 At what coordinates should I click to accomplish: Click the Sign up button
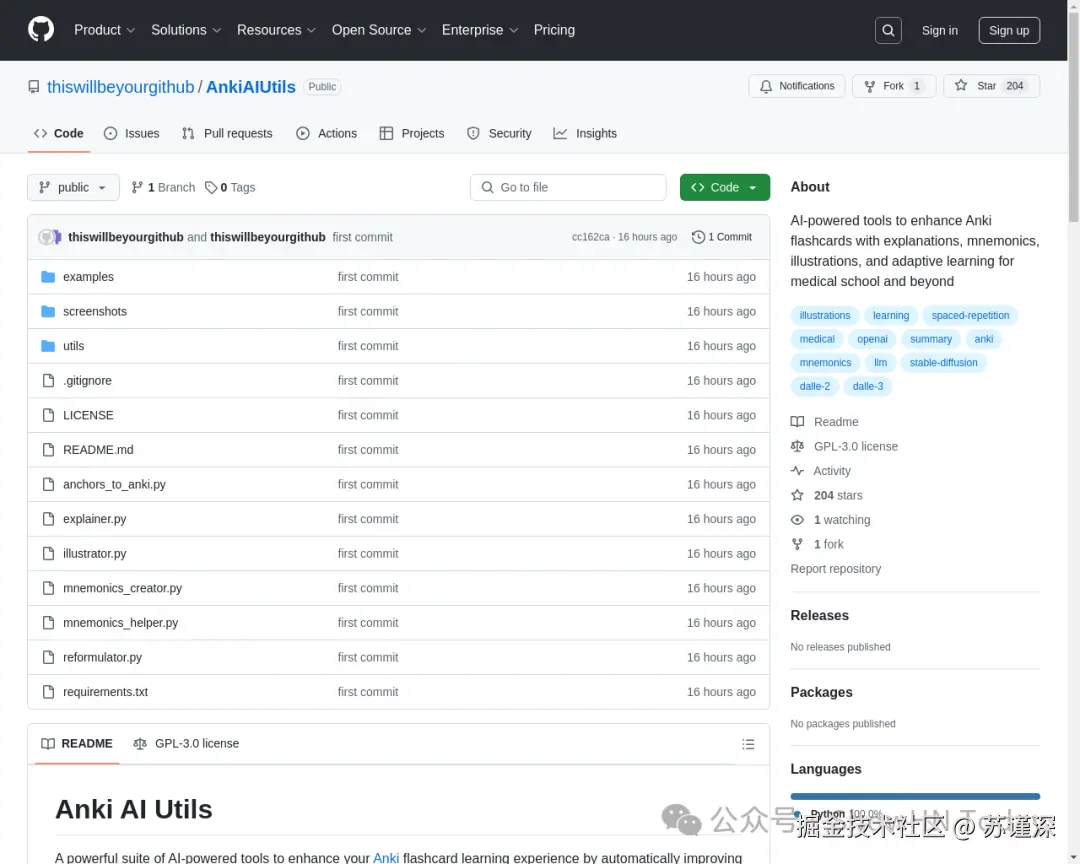tap(1009, 30)
